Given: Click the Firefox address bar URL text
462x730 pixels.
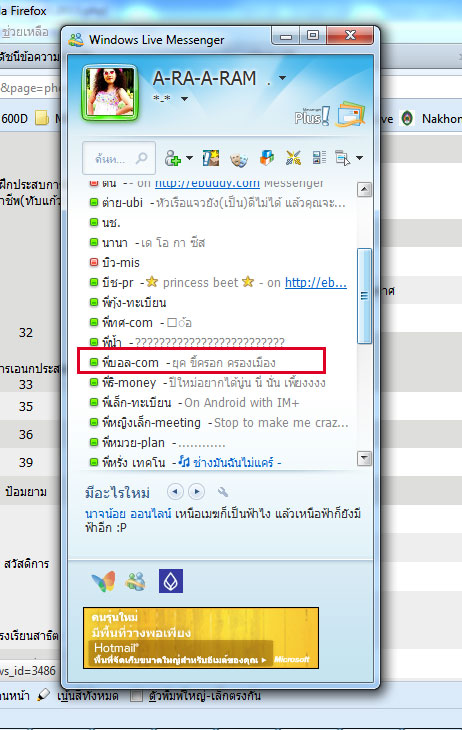Looking at the screenshot, I should pyautogui.click(x=30, y=88).
